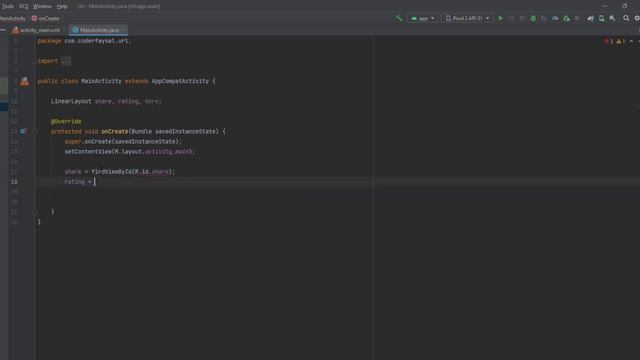Image resolution: width=640 pixels, height=360 pixels.
Task: Minimize the Android Studio window
Action: [605, 6]
